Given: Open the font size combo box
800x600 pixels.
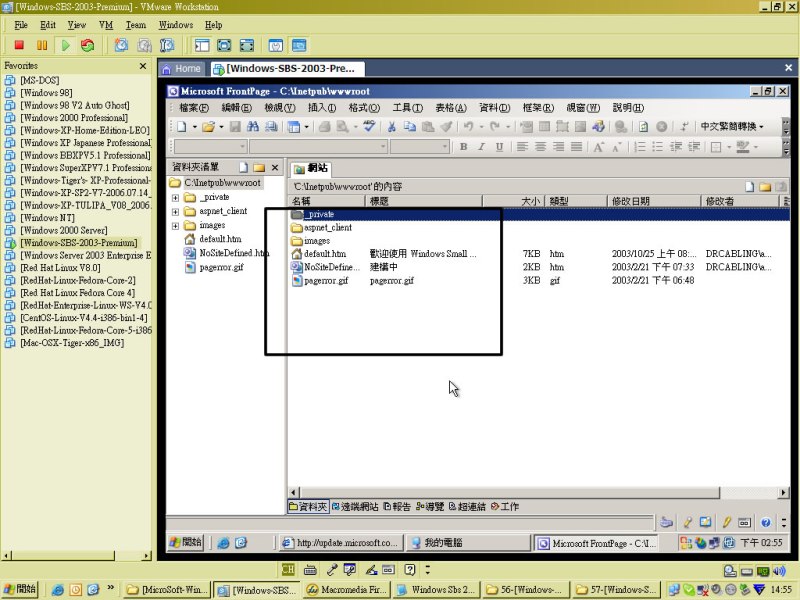Looking at the screenshot, I should click(x=419, y=147).
